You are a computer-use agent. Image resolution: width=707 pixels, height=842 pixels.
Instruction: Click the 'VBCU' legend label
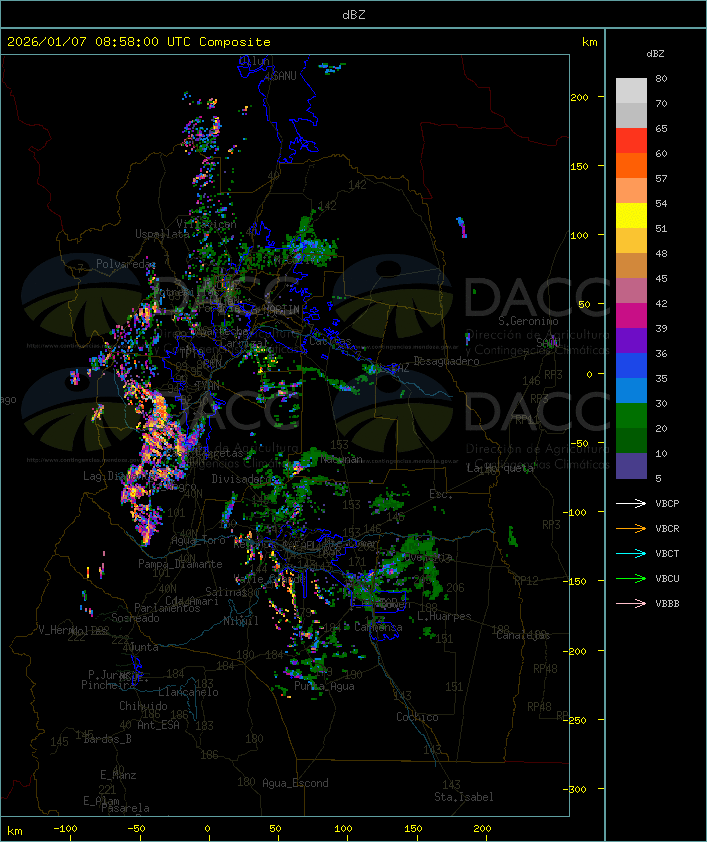667,578
